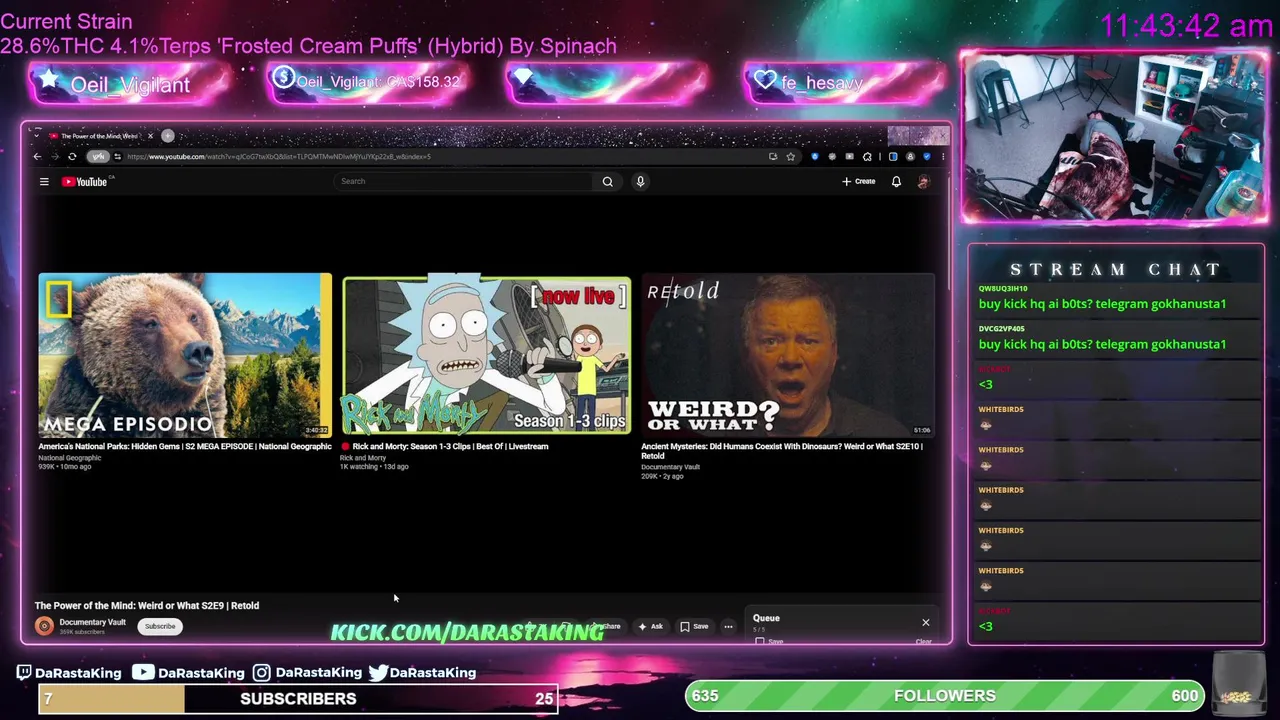This screenshot has height=720, width=1280.
Task: Click the Oeil_Vigilant CA$158.32 badge
Action: [x=367, y=82]
